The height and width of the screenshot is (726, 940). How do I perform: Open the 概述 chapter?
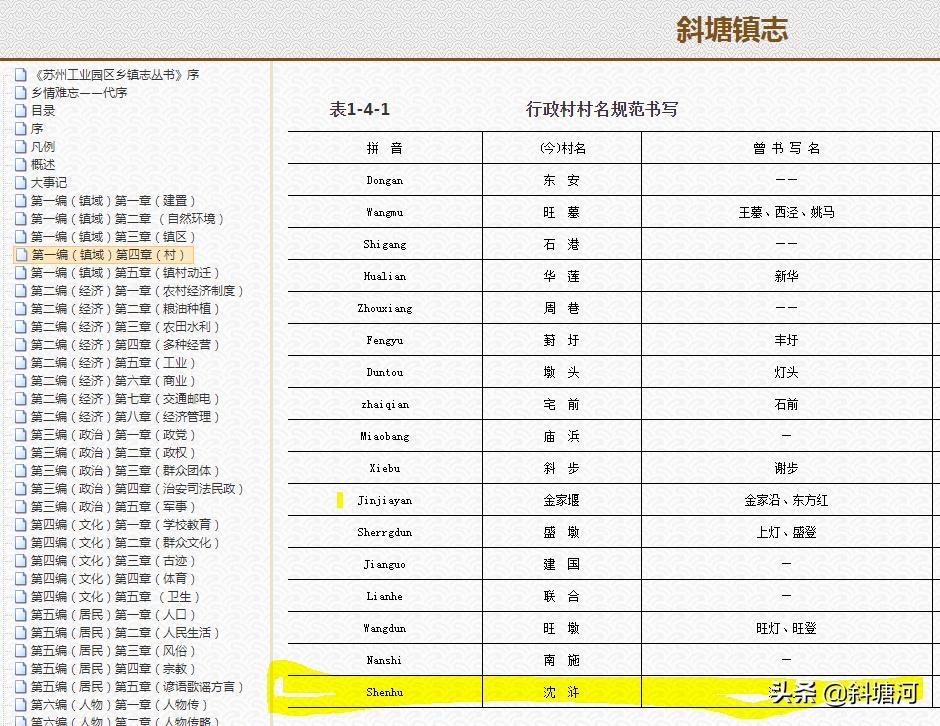(x=43, y=164)
